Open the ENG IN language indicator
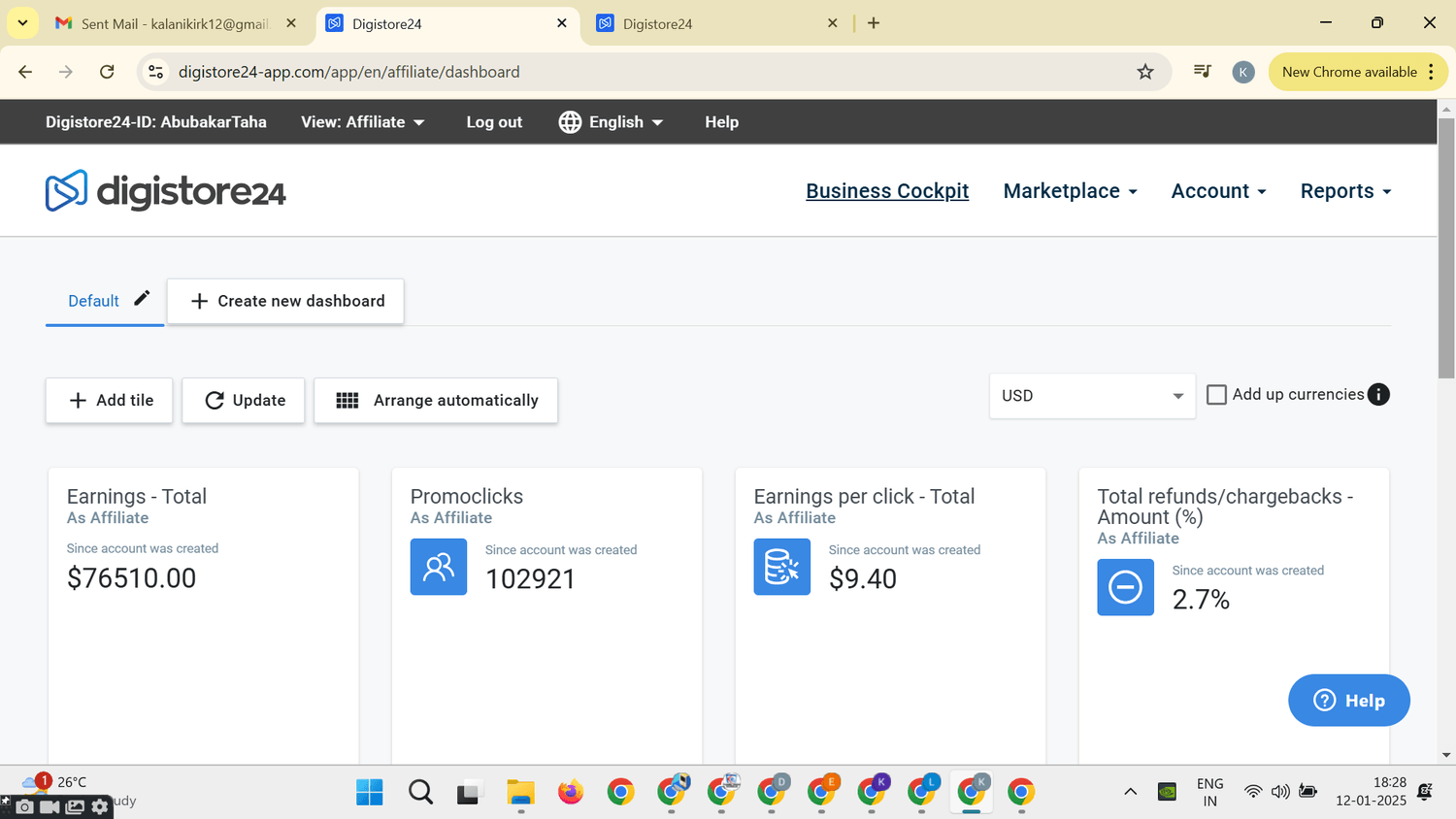This screenshot has width=1456, height=819. tap(1209, 792)
